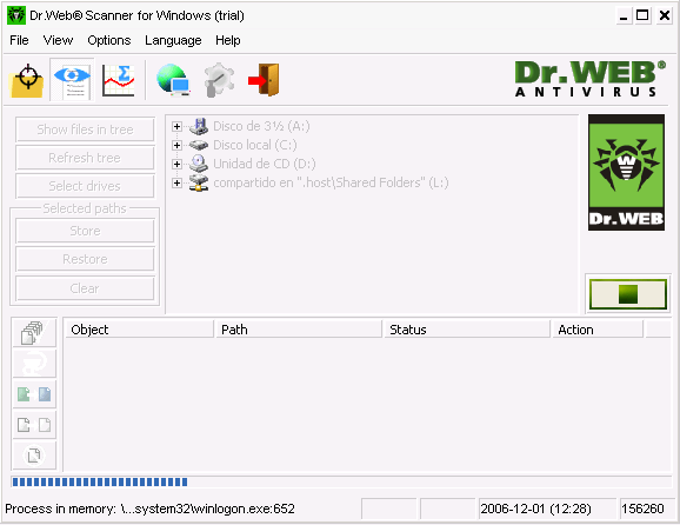The height and width of the screenshot is (525, 680).
Task: Click the Store button
Action: coord(85,231)
